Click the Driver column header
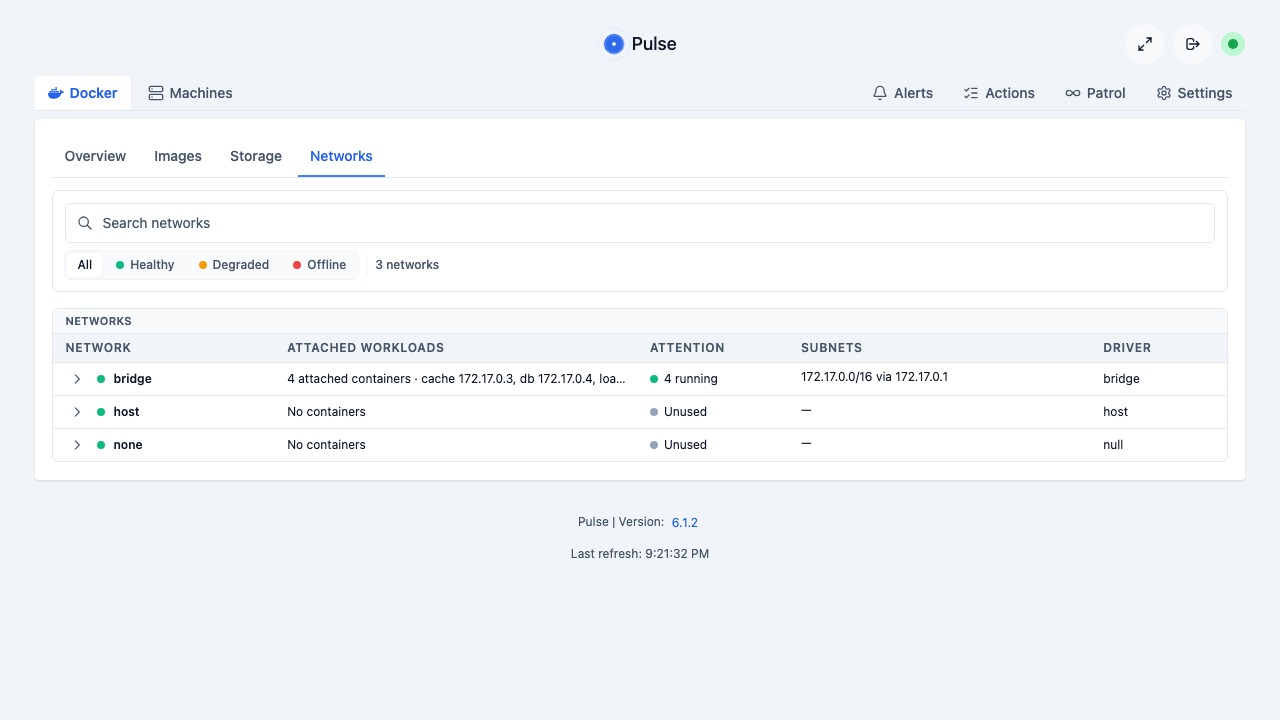 [1127, 348]
